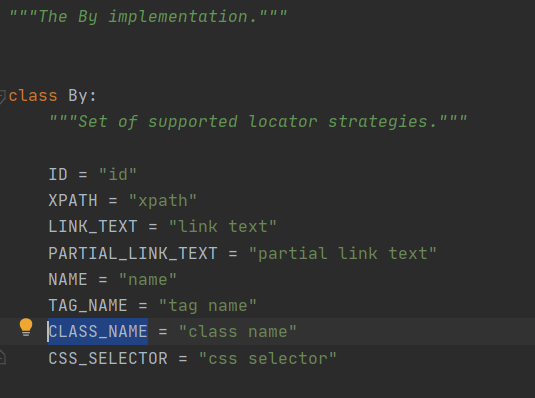The height and width of the screenshot is (398, 535).
Task: Click the "partial link text" string
Action: (343, 253)
